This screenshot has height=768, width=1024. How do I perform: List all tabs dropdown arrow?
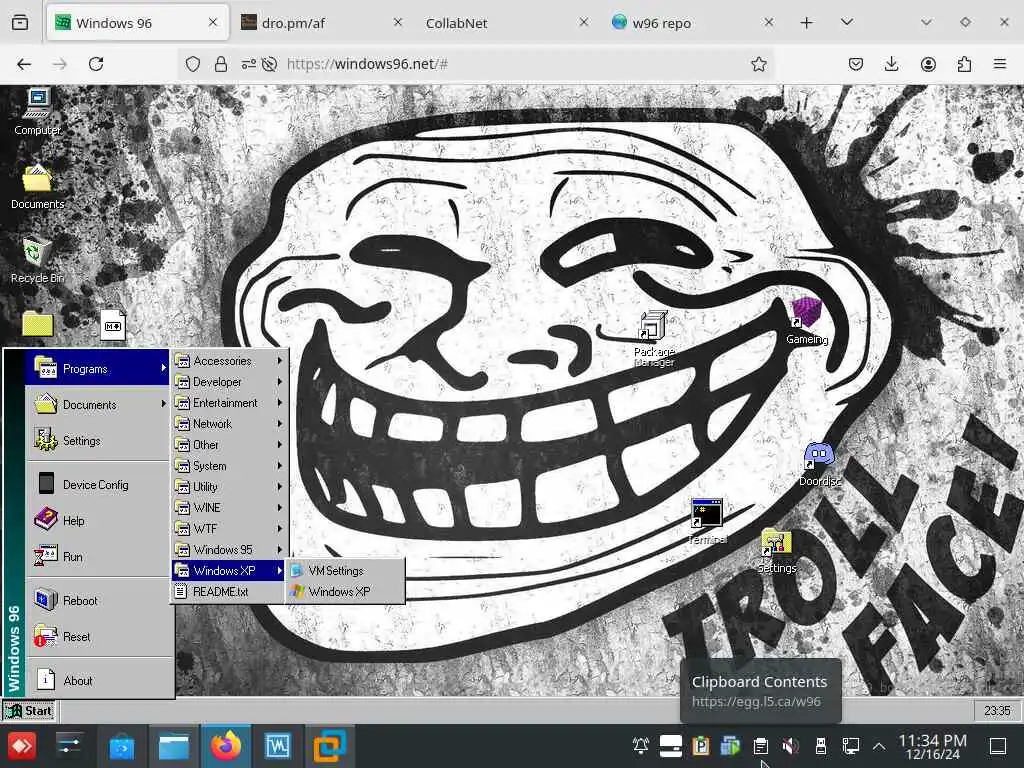pos(847,23)
